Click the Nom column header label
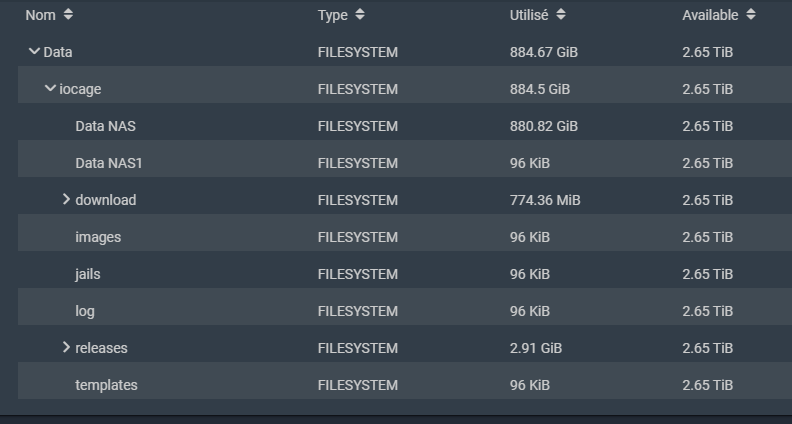792x424 pixels. (40, 15)
